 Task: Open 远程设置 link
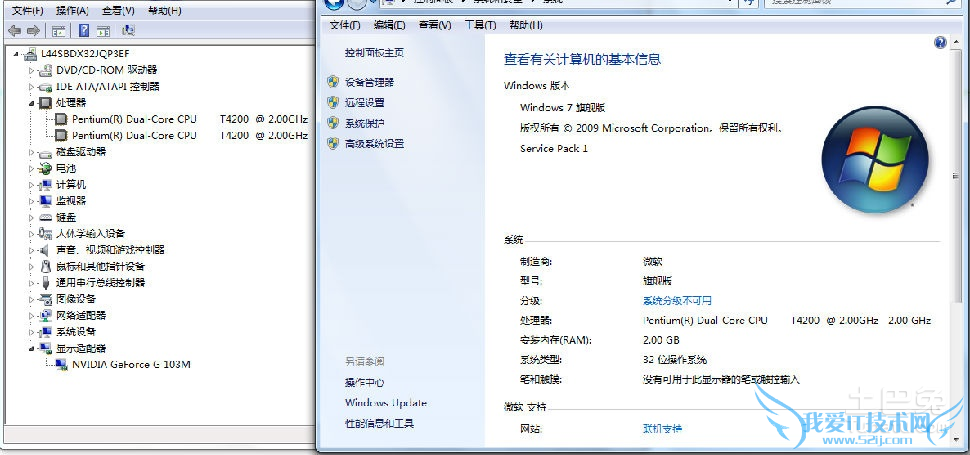(x=364, y=103)
